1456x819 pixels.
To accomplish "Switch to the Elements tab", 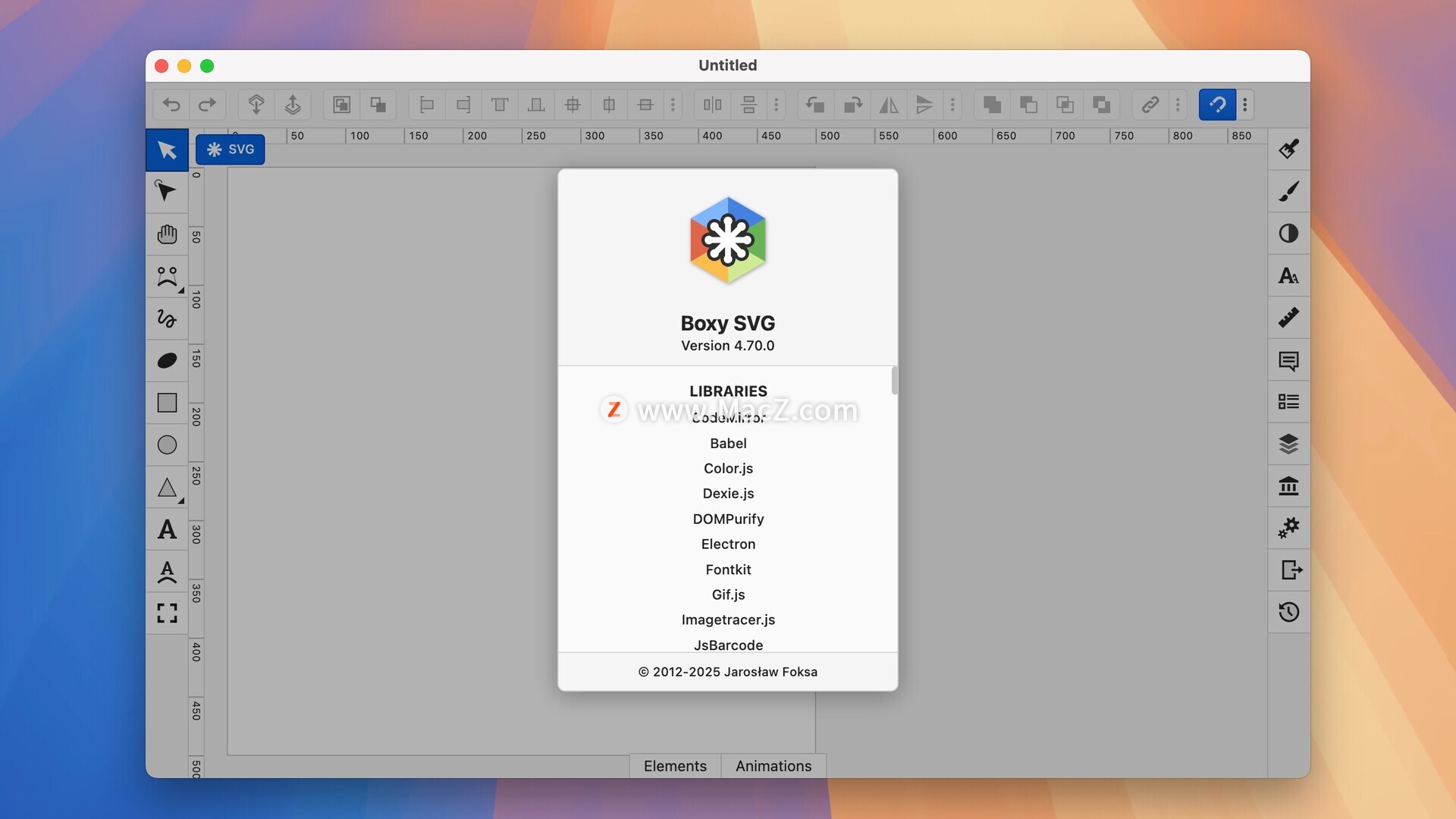I will tap(675, 766).
